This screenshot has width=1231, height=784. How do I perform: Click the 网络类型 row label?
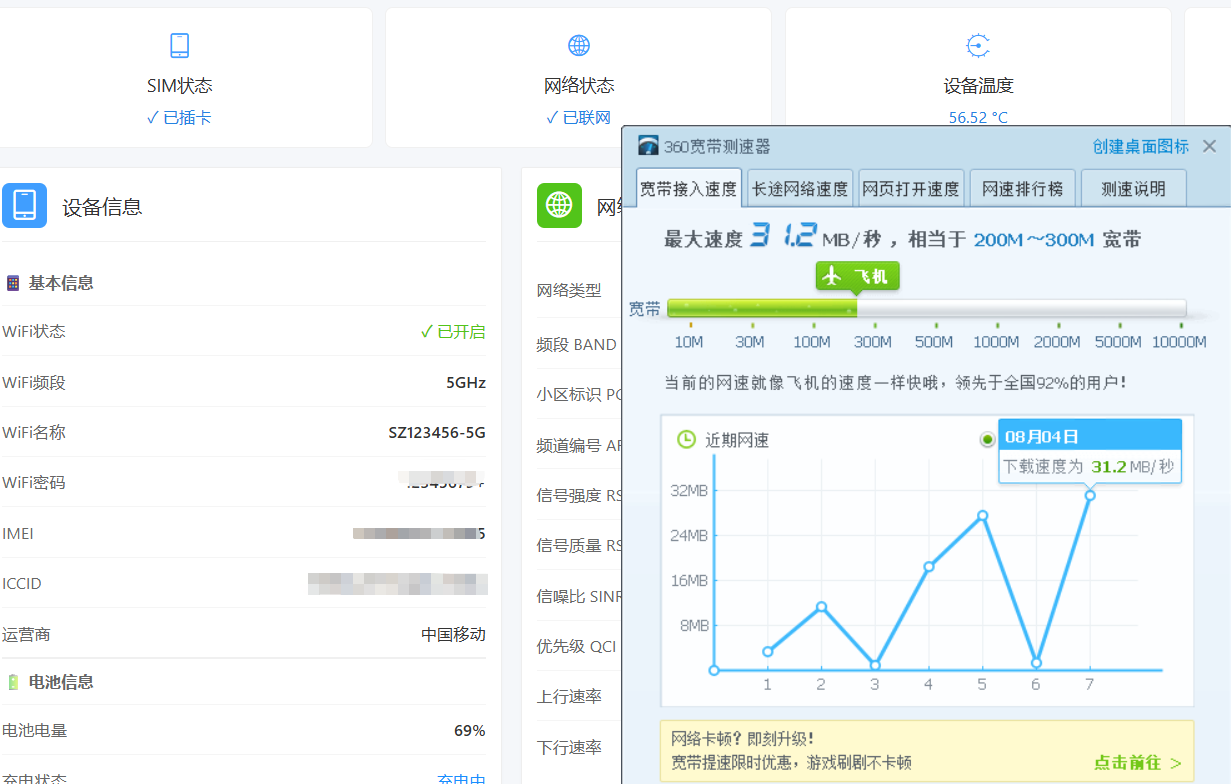click(x=569, y=290)
